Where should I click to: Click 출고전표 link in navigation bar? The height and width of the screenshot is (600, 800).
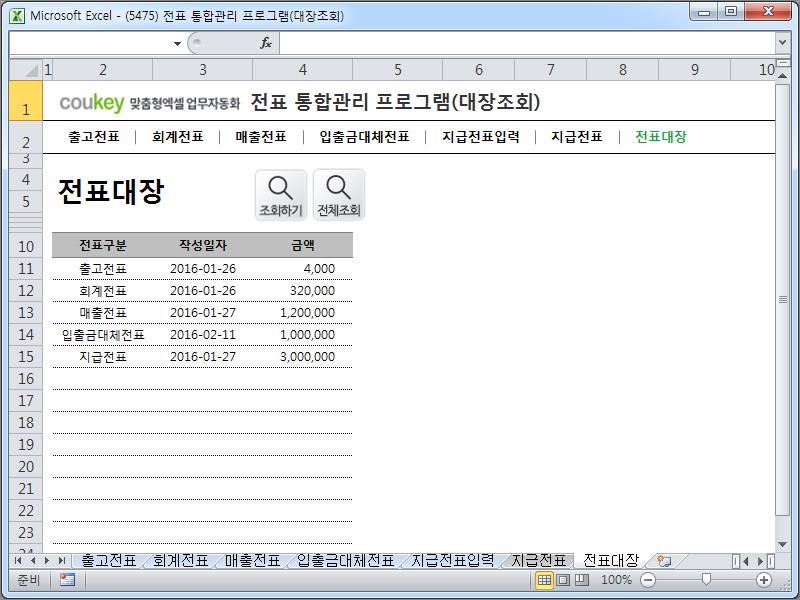click(94, 137)
